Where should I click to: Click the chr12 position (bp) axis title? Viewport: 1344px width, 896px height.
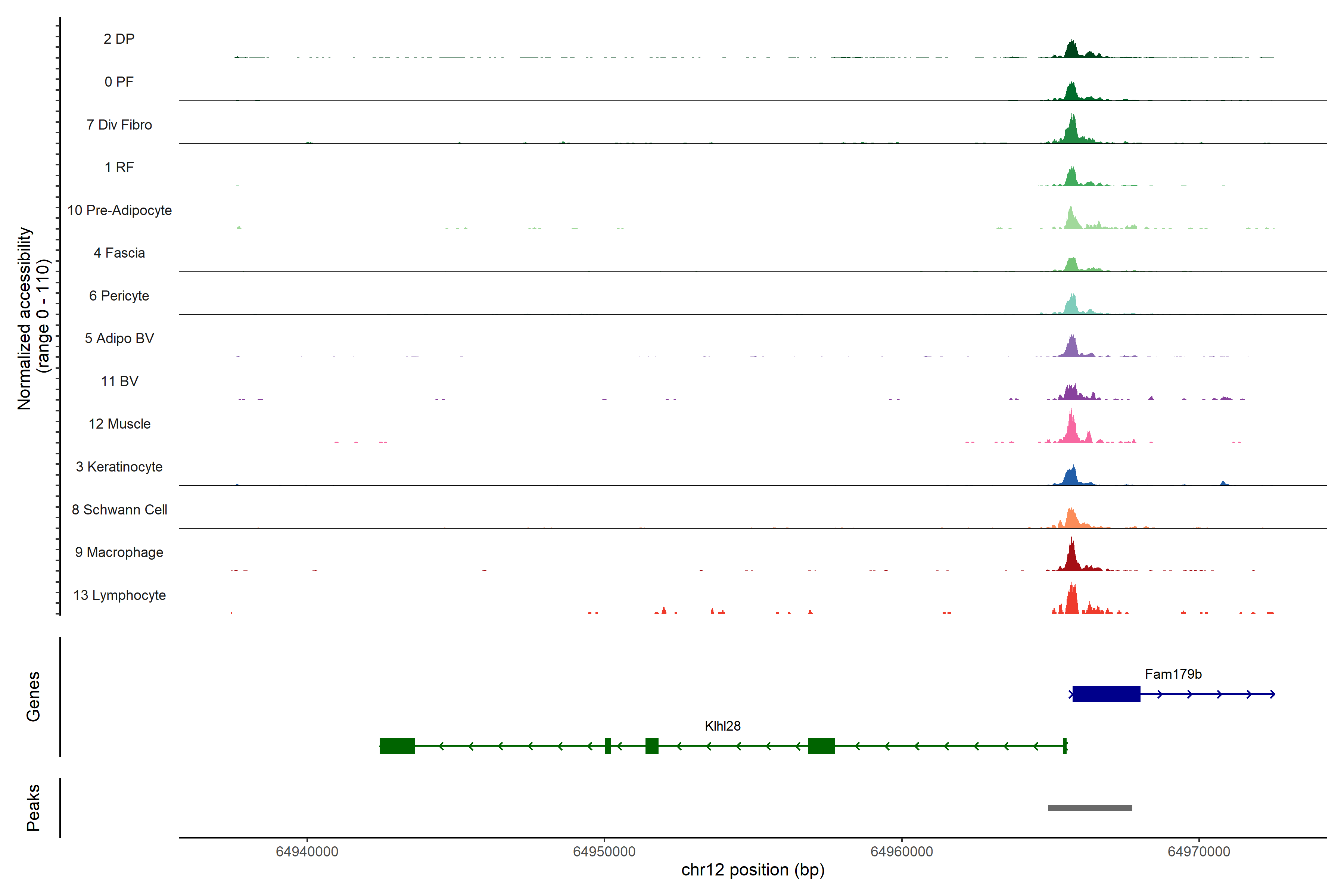pos(753,870)
